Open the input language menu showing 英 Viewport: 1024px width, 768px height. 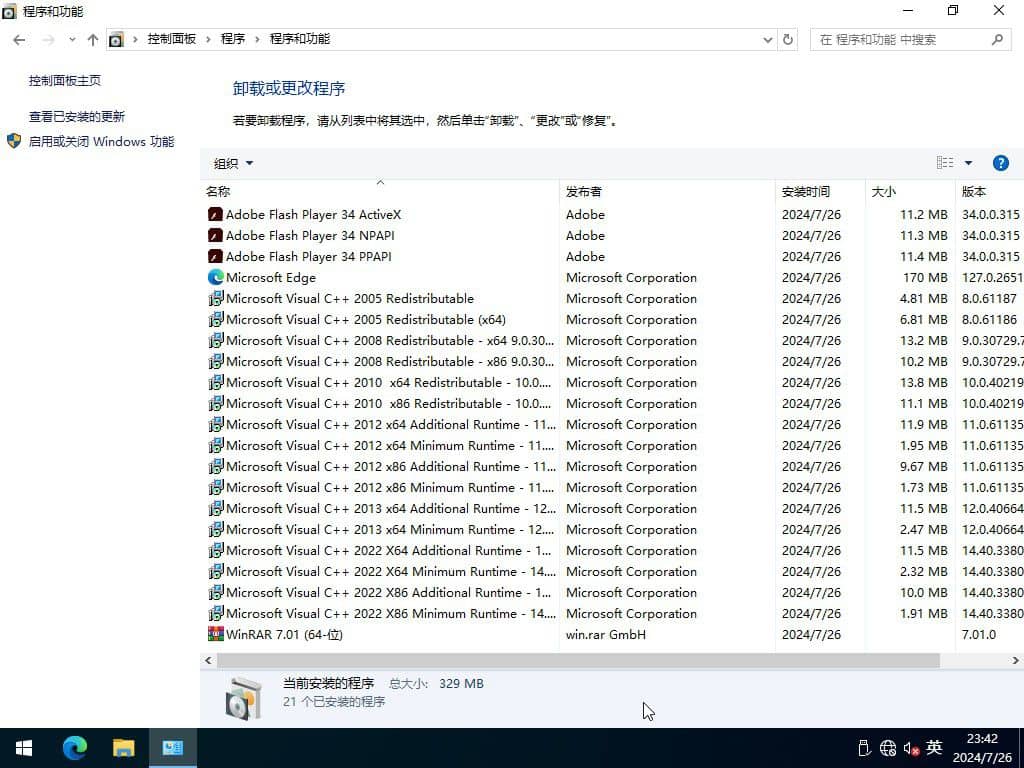tap(934, 747)
